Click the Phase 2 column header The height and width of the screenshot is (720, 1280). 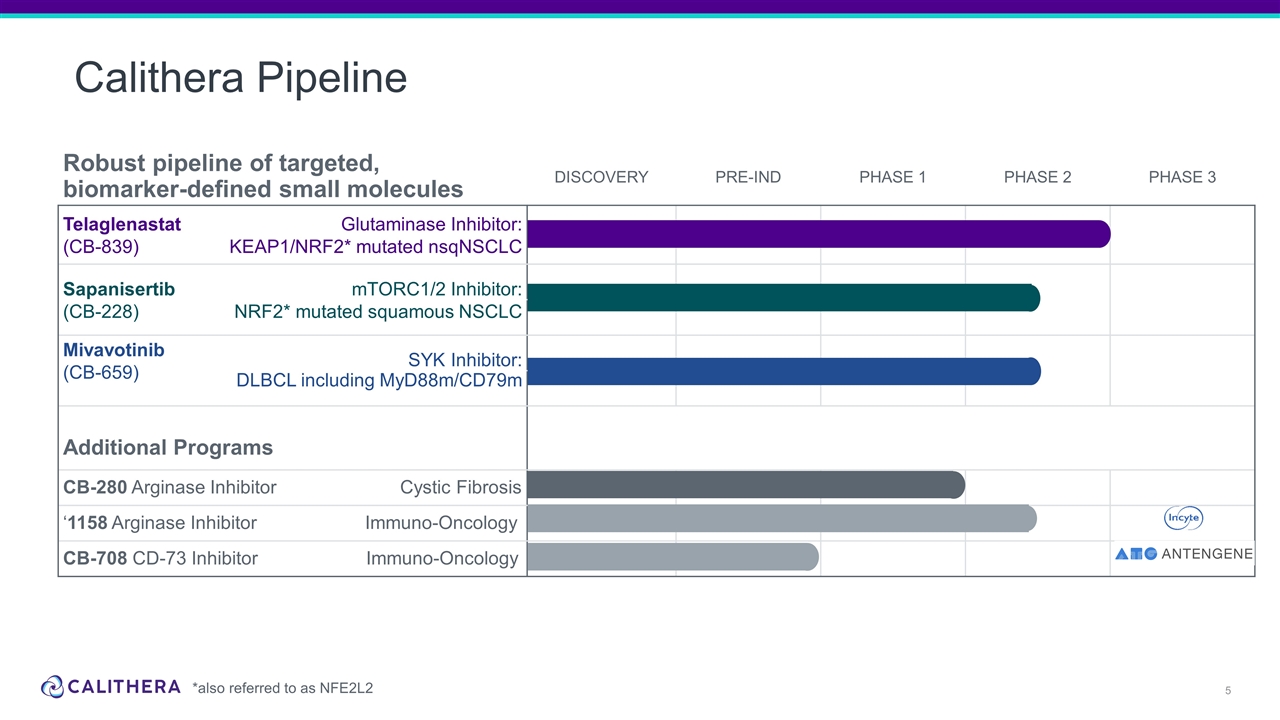[1037, 177]
